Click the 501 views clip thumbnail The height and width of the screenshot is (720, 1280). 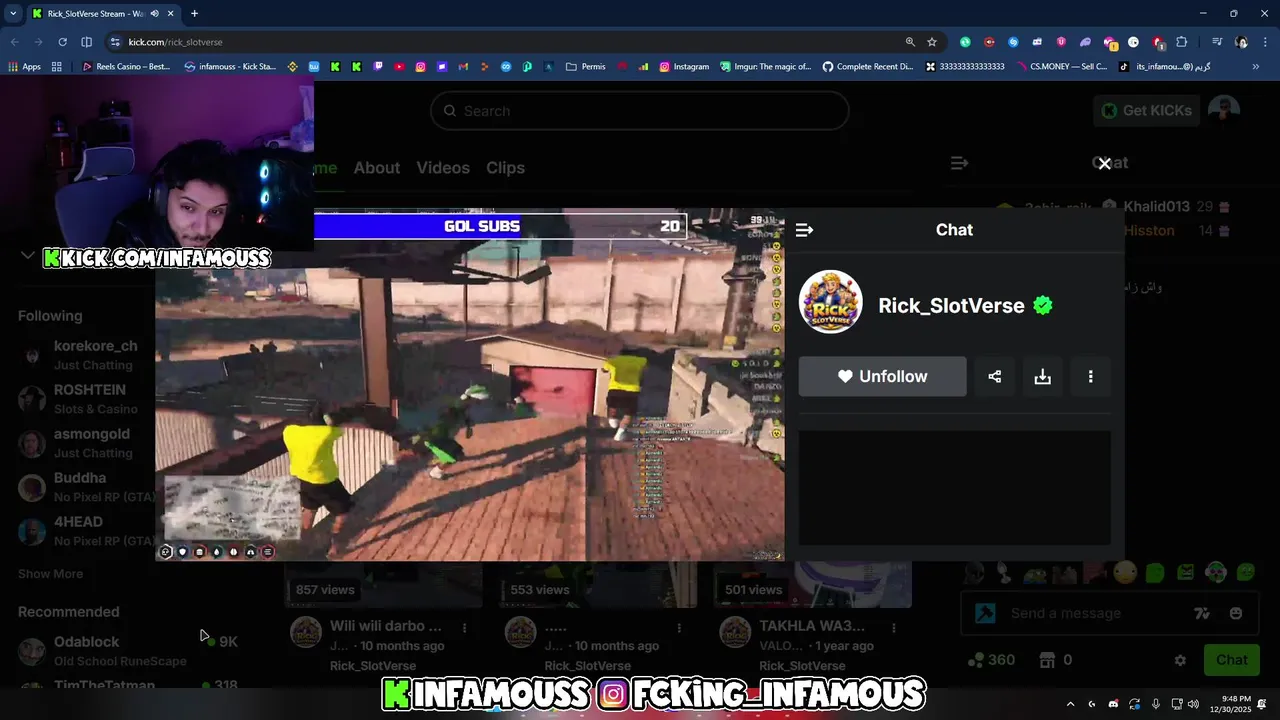(812, 584)
